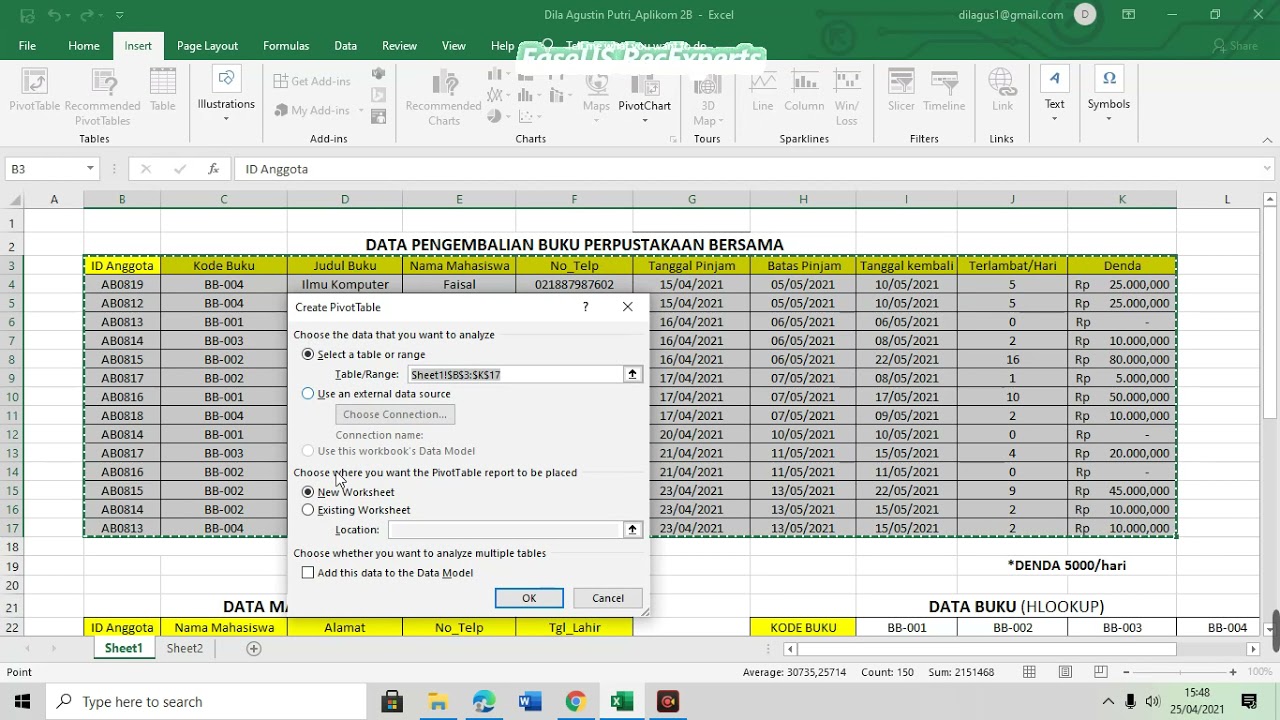The height and width of the screenshot is (720, 1280).
Task: Open Recommended PivotTables
Action: click(x=102, y=97)
